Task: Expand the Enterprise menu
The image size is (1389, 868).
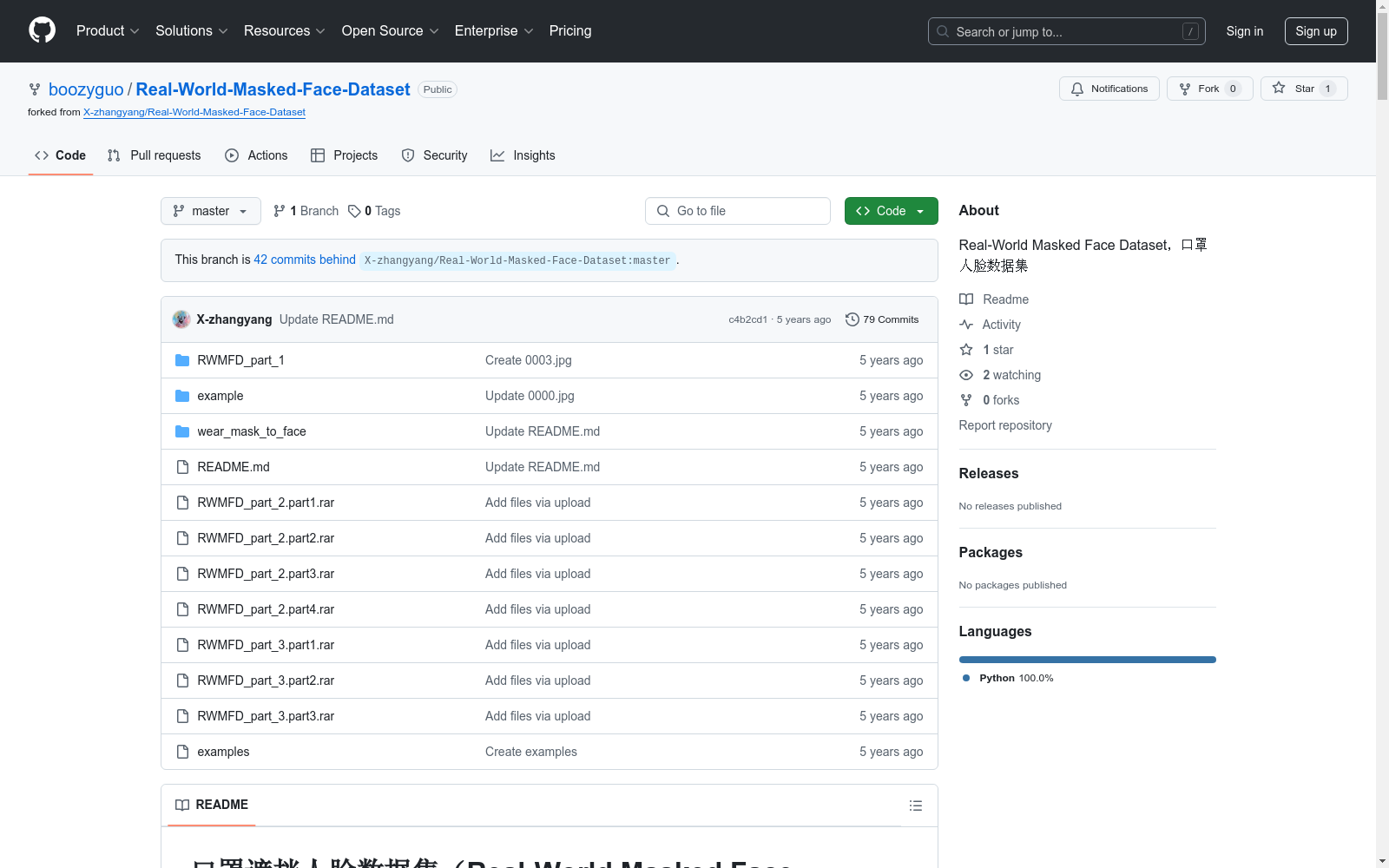Action: pyautogui.click(x=494, y=30)
